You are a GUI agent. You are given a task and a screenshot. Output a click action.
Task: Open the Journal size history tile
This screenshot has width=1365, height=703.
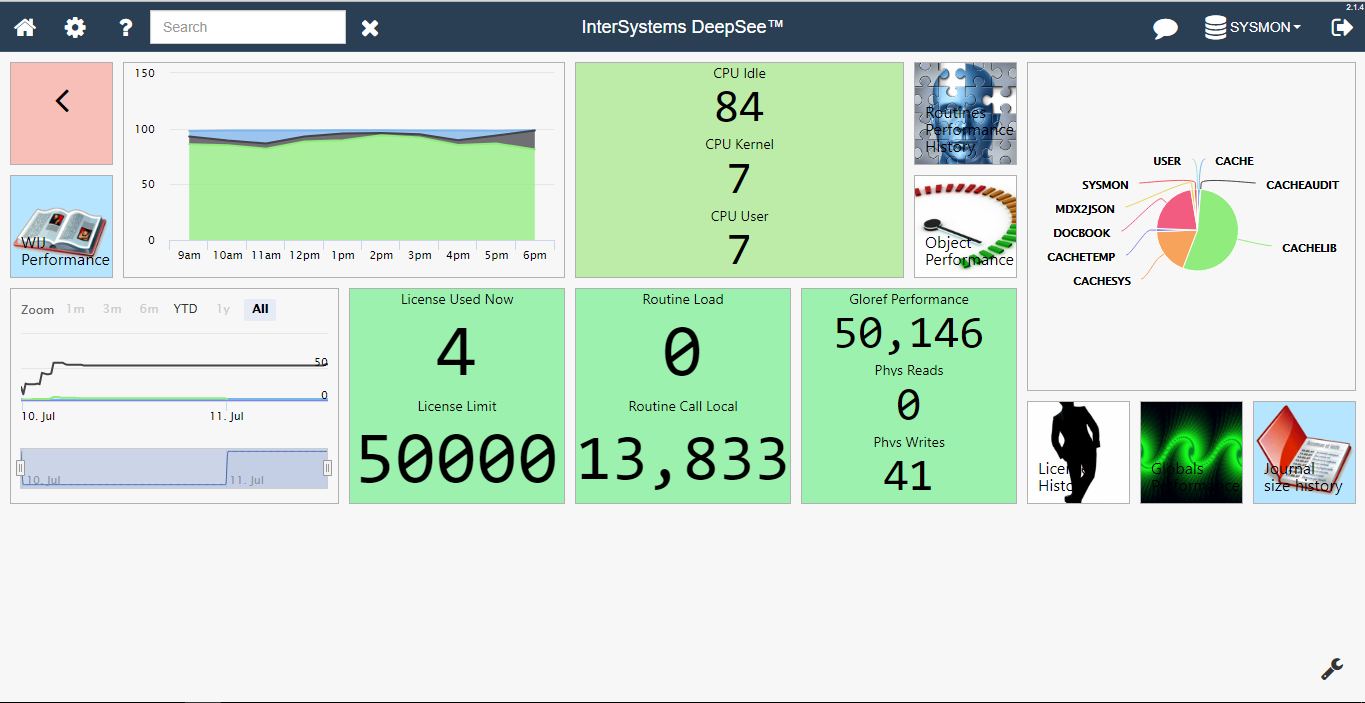point(1304,452)
